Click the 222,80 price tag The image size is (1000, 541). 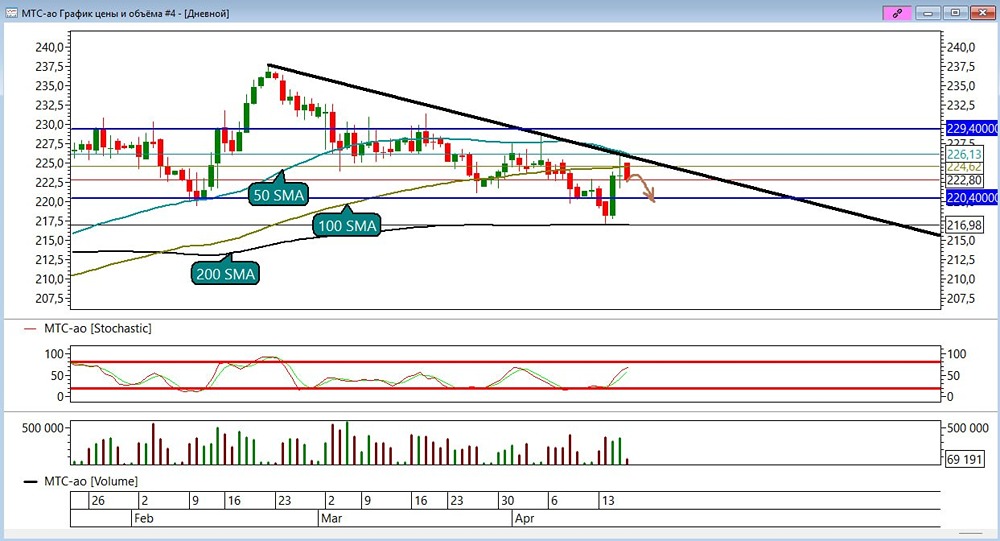click(964, 181)
